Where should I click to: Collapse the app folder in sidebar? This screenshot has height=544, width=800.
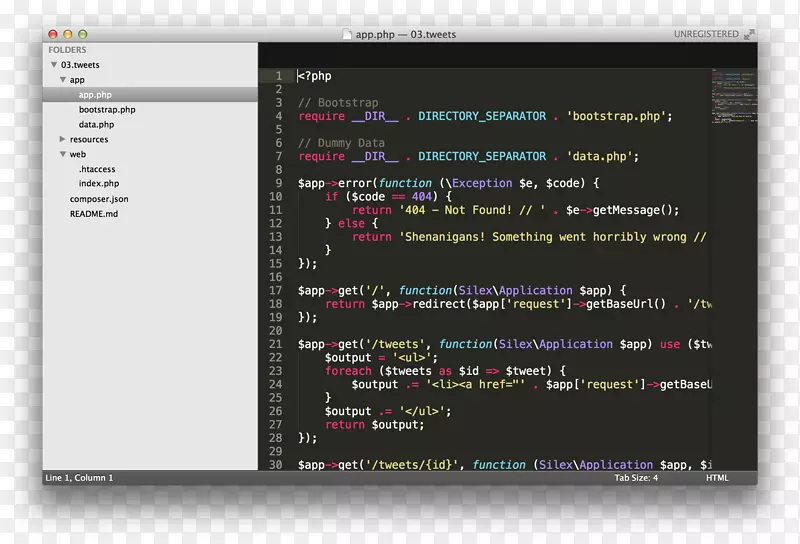62,80
